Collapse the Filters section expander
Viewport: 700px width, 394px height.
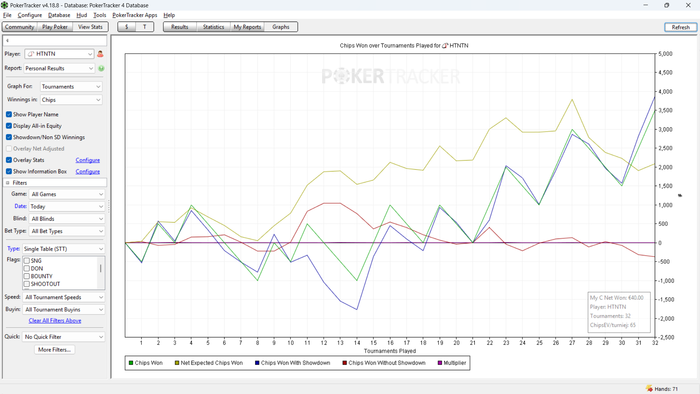(7, 183)
